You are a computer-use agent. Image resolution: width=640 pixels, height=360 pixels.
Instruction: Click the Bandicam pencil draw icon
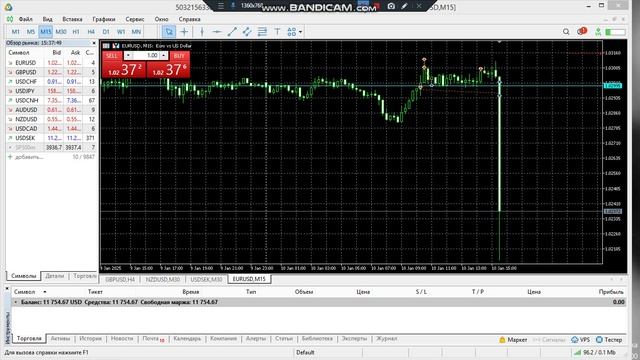coord(404,6)
